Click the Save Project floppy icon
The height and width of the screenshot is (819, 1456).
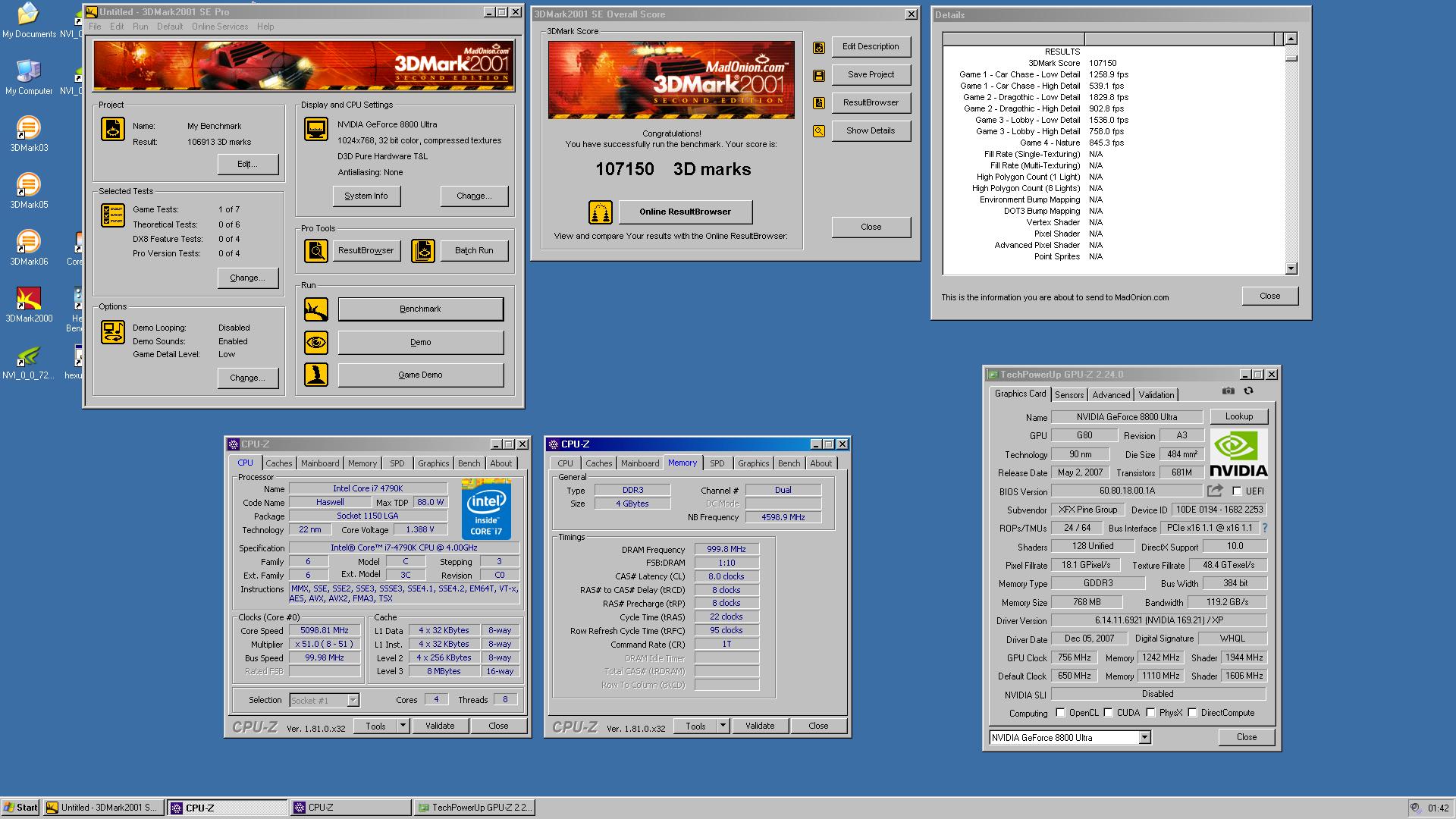tap(819, 76)
